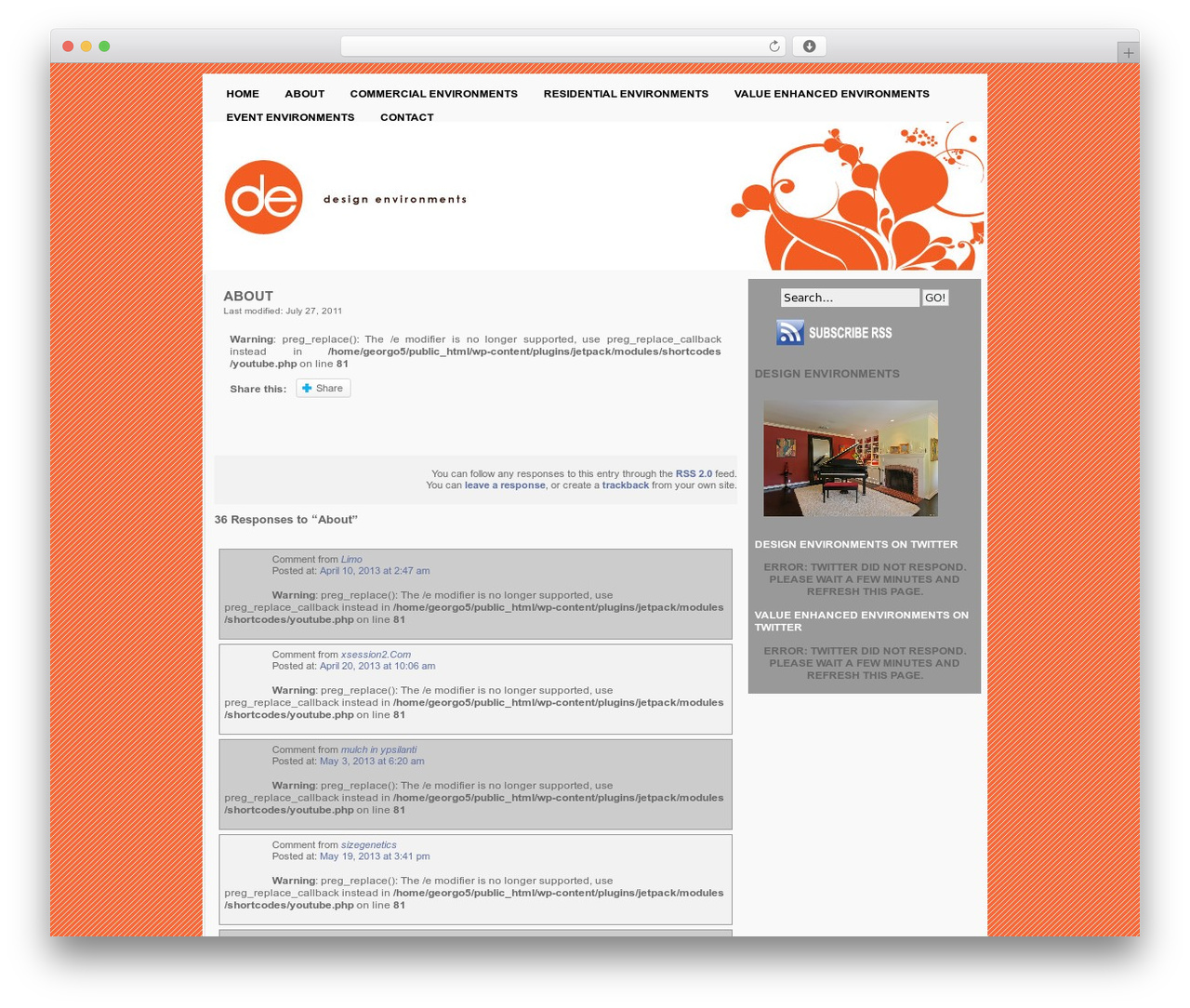Click 'Last modified: July 27, 2011' text
Viewport: 1190px width, 1008px height.
click(x=283, y=312)
